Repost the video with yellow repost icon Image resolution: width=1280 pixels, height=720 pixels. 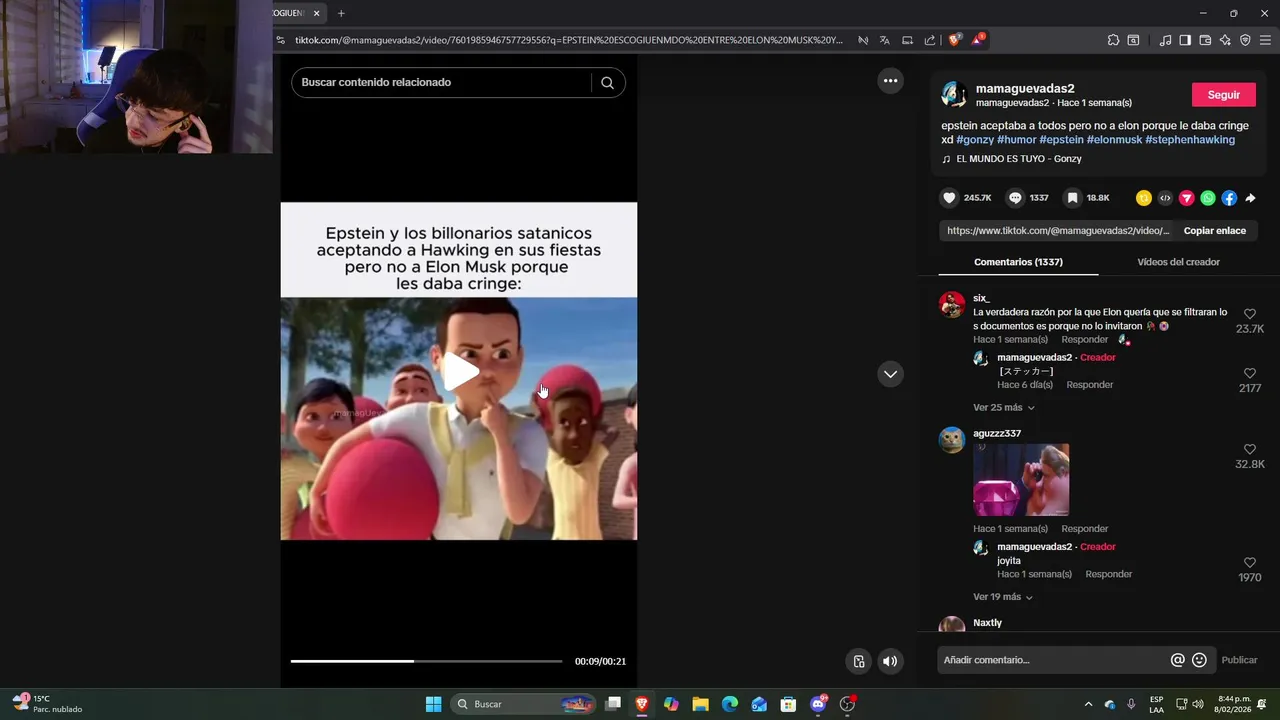click(1144, 198)
